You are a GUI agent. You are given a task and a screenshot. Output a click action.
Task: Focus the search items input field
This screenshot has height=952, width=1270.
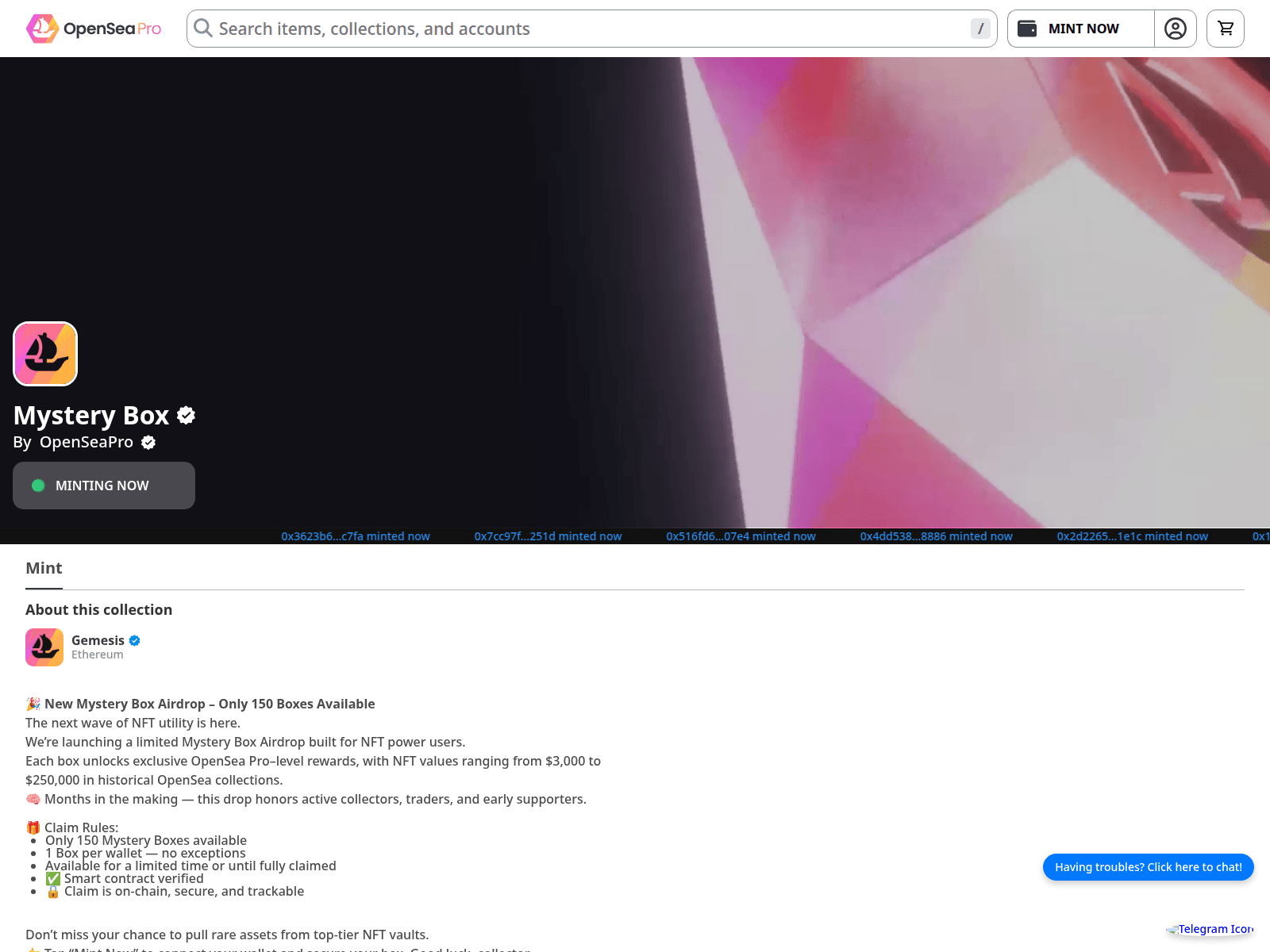[591, 29]
